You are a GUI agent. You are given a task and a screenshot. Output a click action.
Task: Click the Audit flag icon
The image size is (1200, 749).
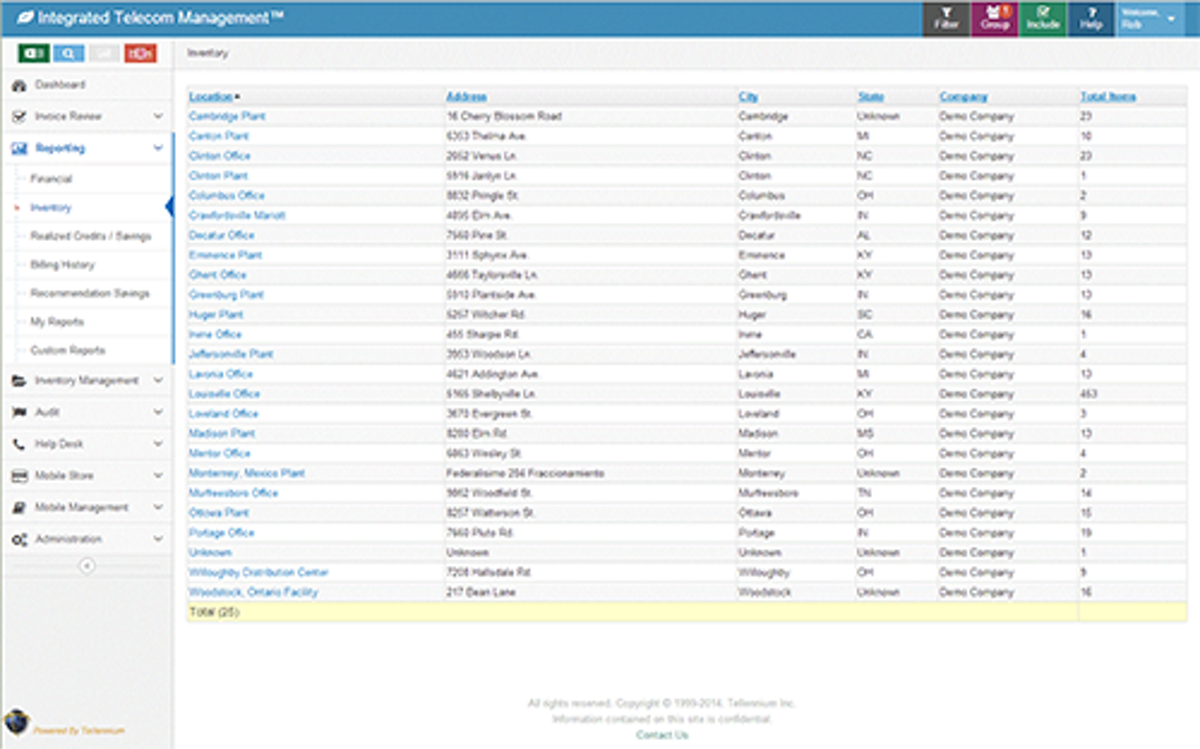point(19,412)
